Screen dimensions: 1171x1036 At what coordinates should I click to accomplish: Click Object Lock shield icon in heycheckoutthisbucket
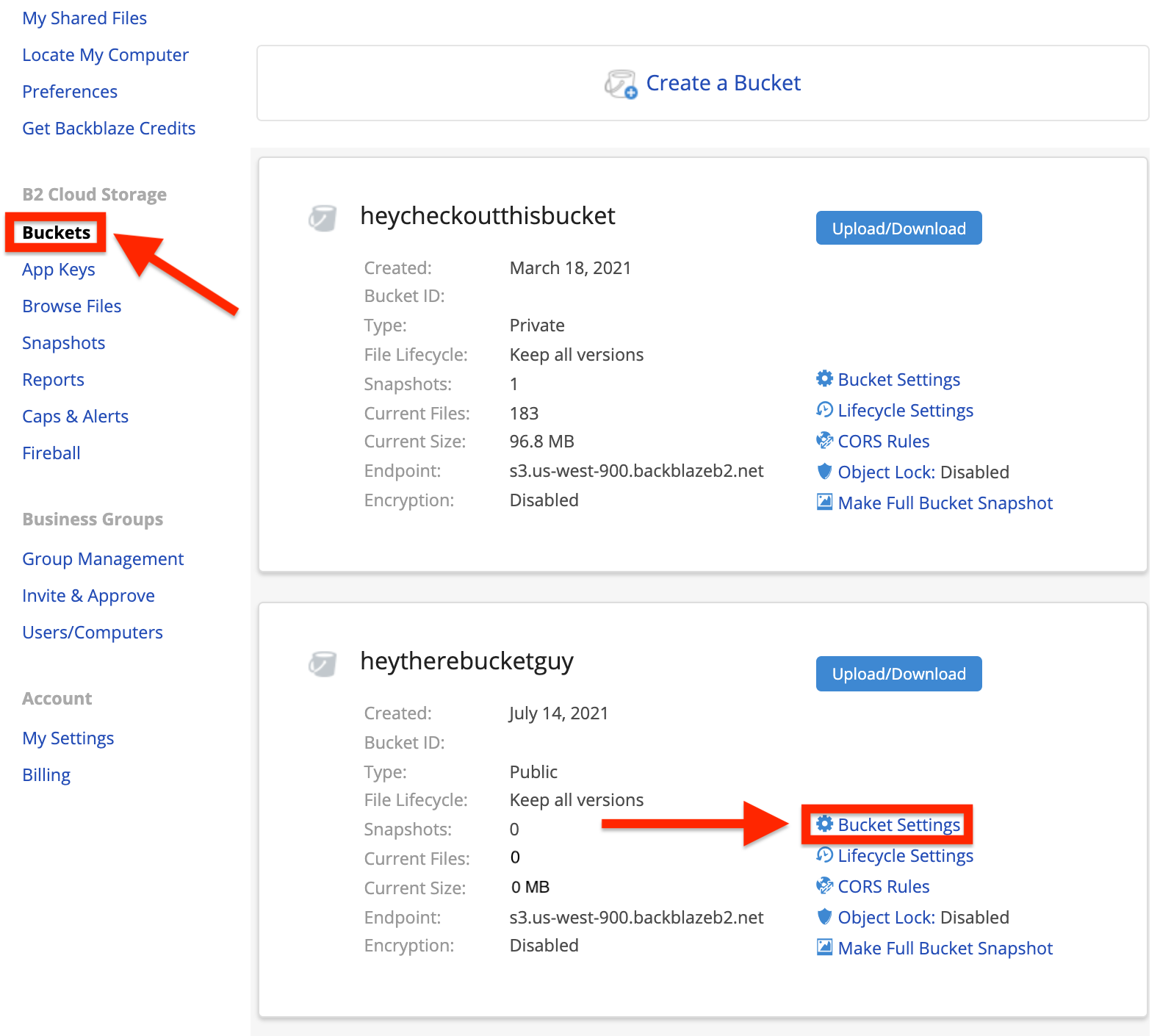tap(825, 471)
